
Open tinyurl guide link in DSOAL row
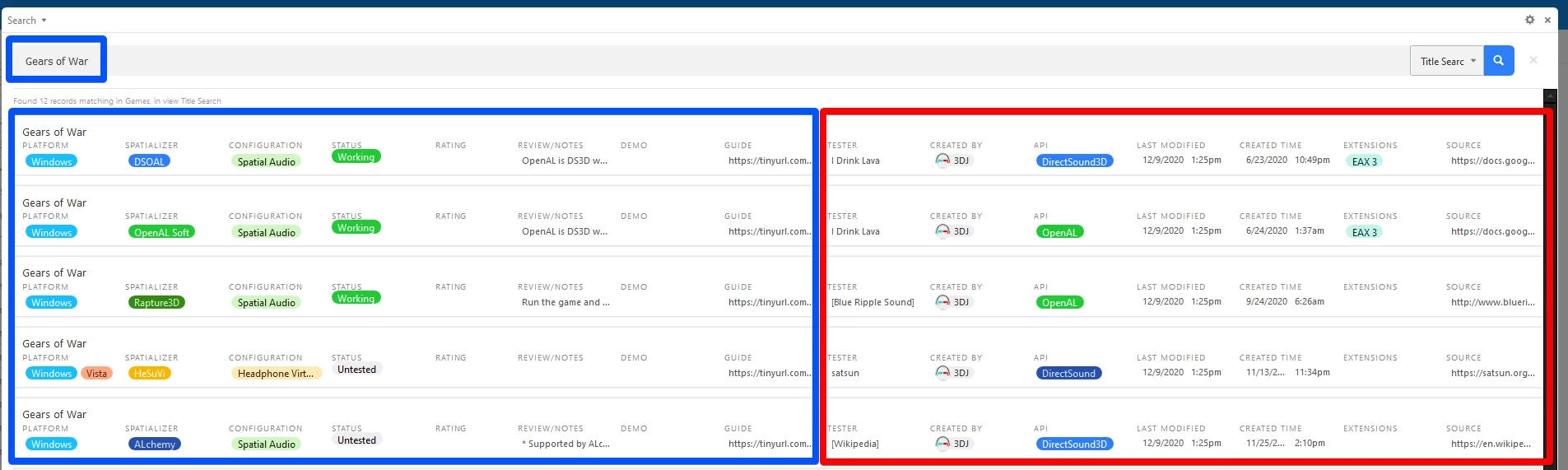tap(770, 161)
